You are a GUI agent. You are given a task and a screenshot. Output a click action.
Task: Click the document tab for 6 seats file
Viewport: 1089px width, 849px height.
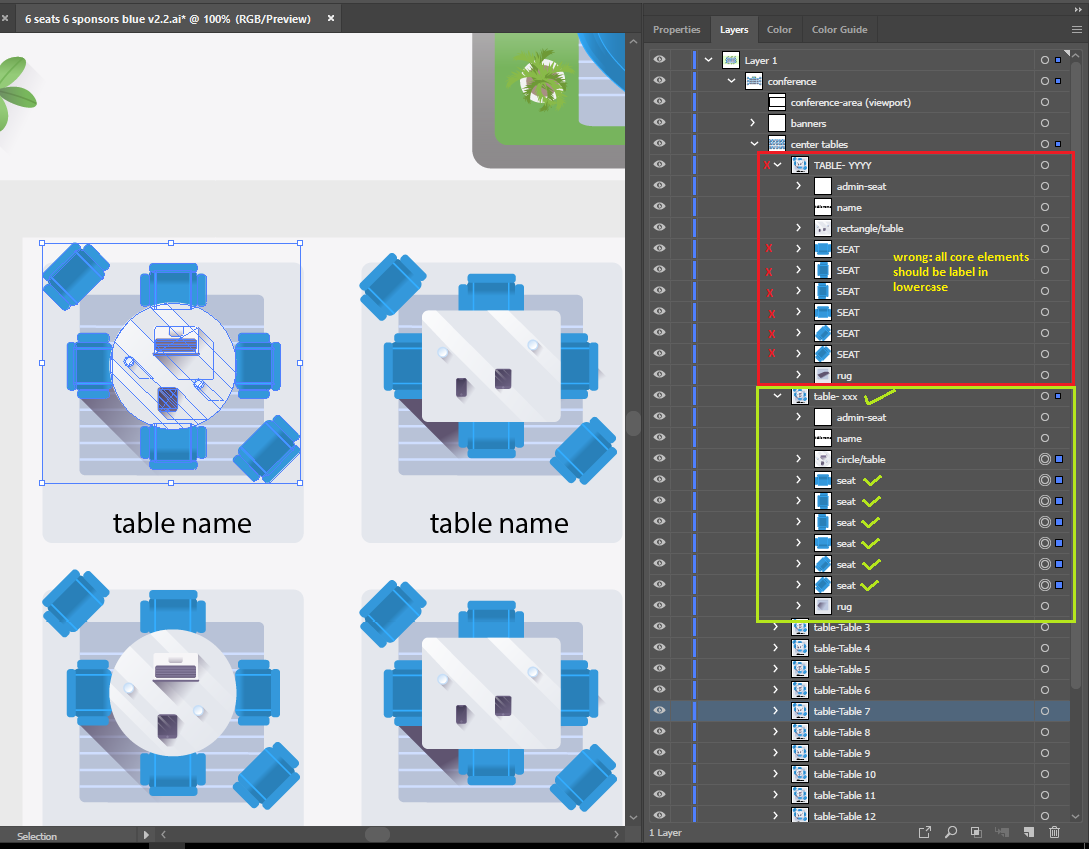click(167, 19)
